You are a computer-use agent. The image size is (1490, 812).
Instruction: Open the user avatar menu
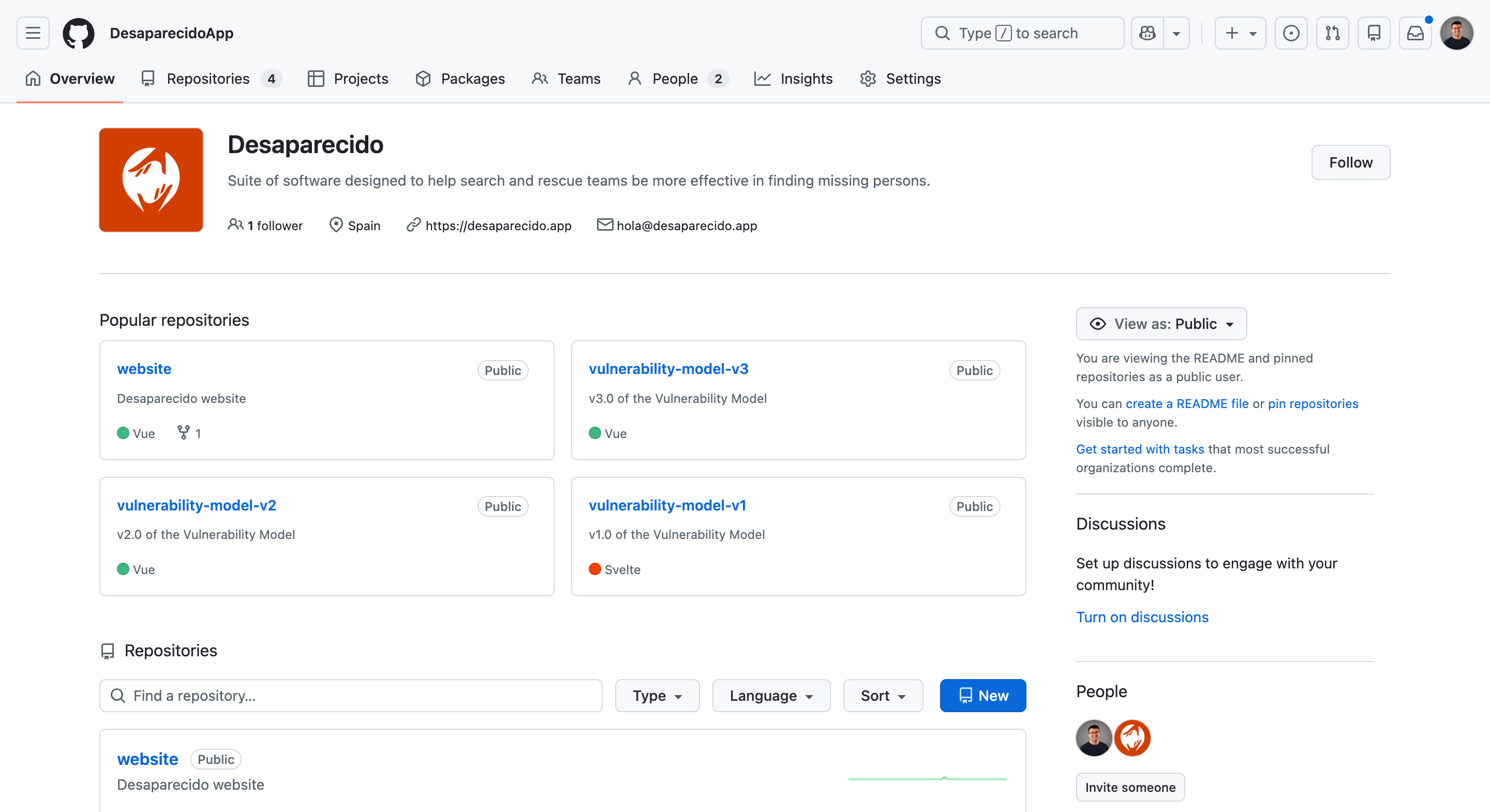(x=1456, y=33)
